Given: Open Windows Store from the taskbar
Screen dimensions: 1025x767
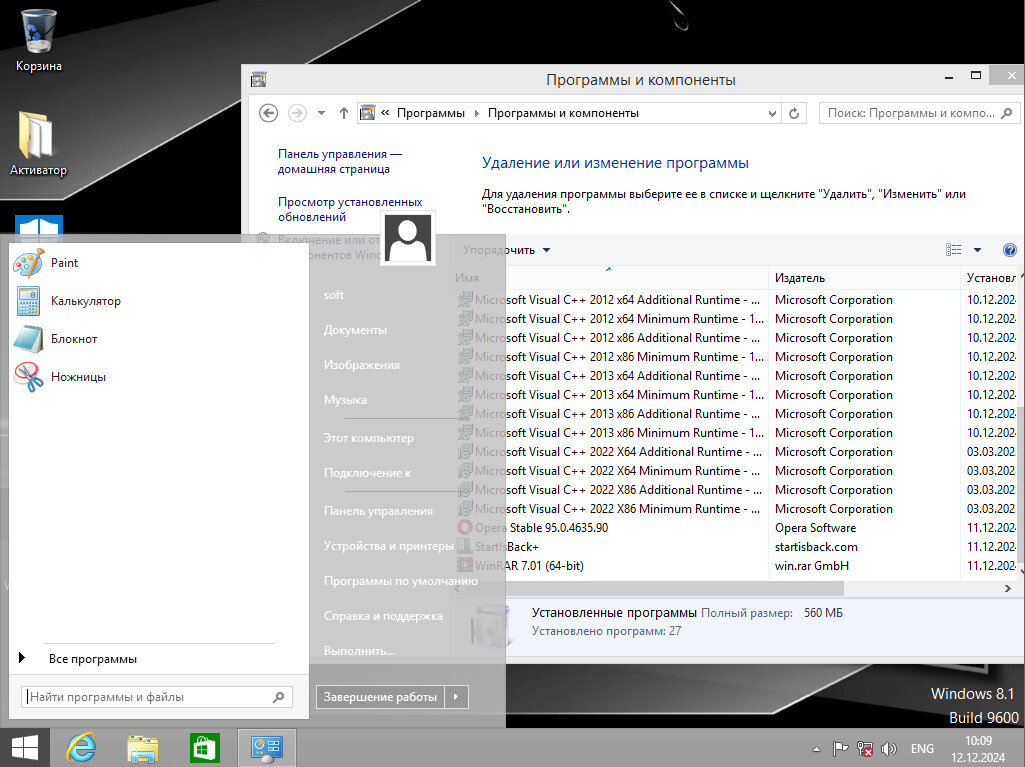Looking at the screenshot, I should coord(204,748).
